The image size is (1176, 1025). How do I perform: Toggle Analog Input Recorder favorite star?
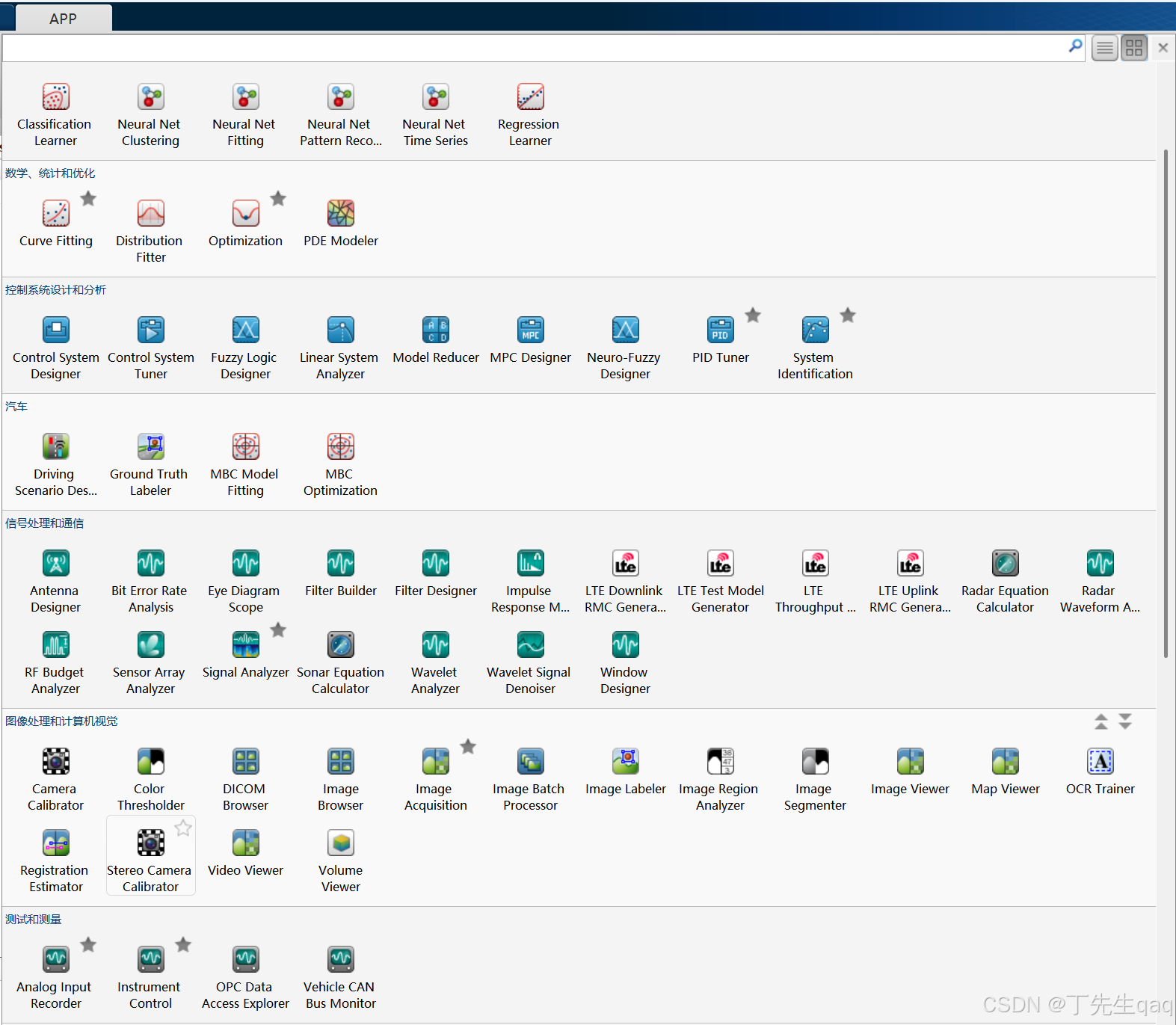[x=88, y=944]
